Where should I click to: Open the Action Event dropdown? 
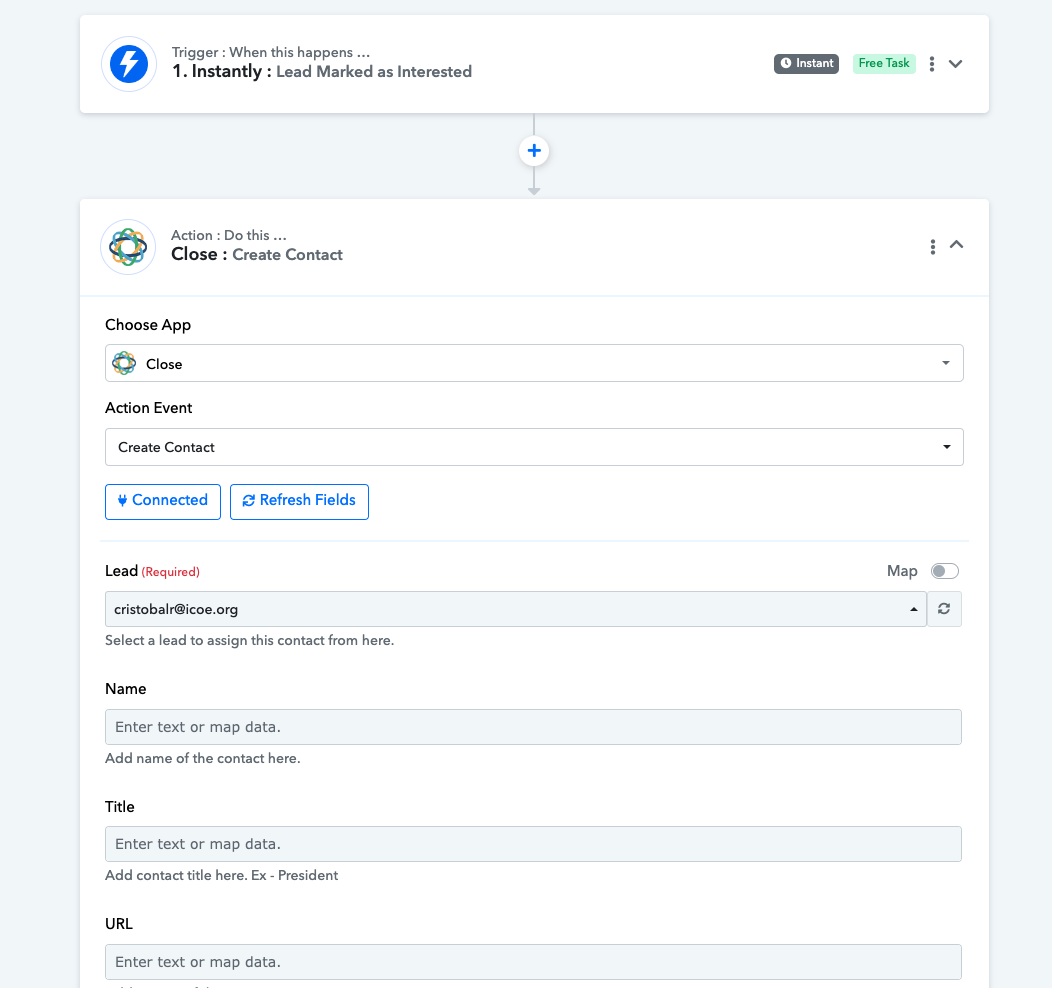tap(534, 447)
